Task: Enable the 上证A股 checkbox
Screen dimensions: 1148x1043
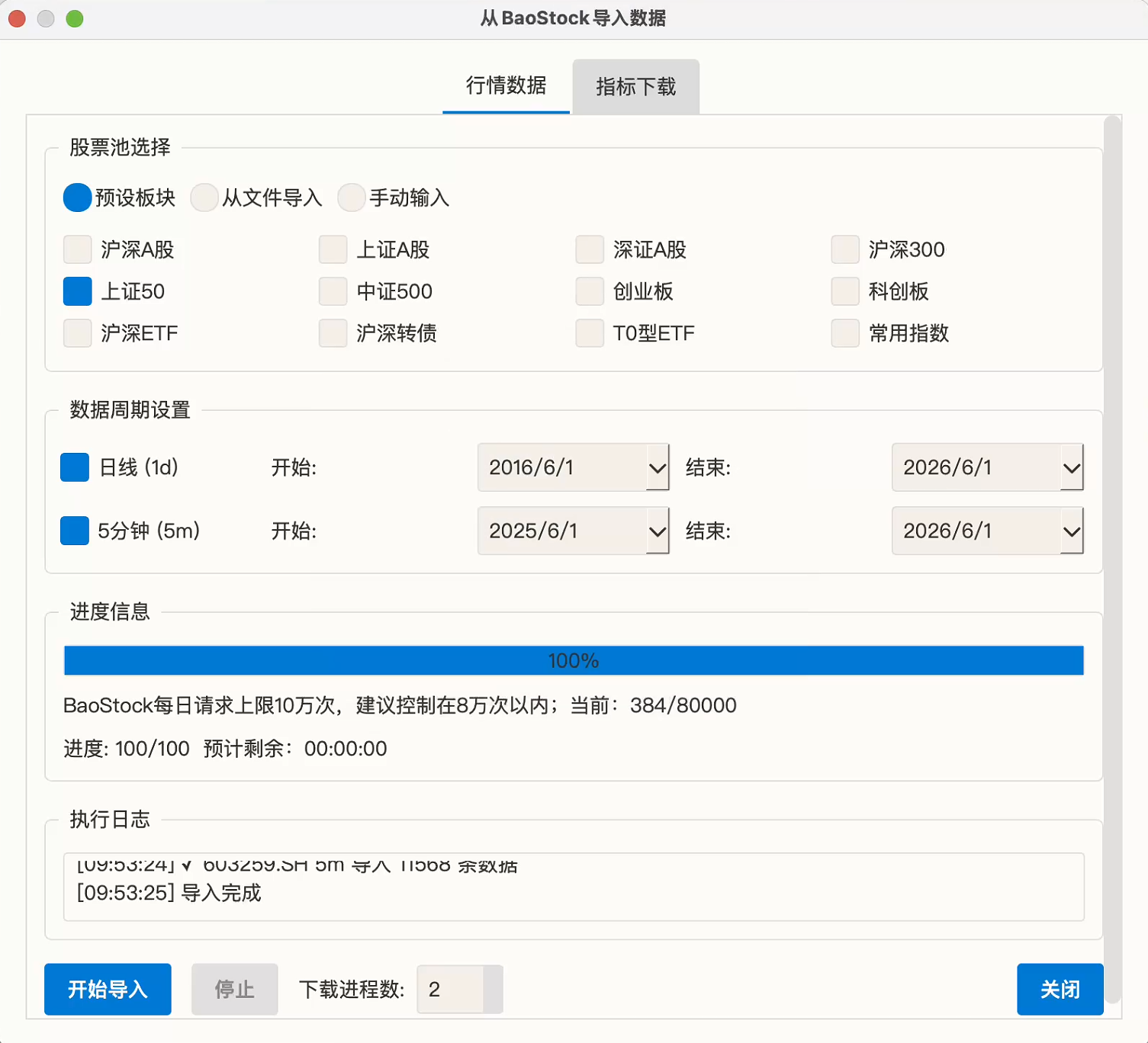Action: click(x=333, y=249)
